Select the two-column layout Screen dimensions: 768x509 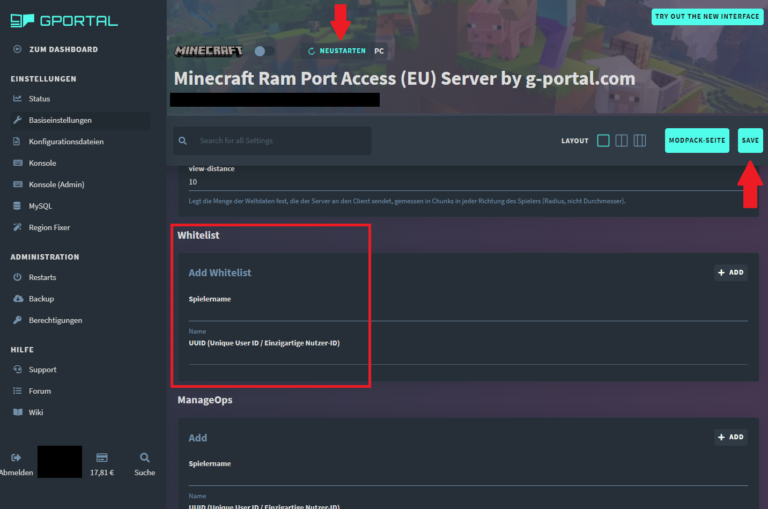click(x=622, y=141)
